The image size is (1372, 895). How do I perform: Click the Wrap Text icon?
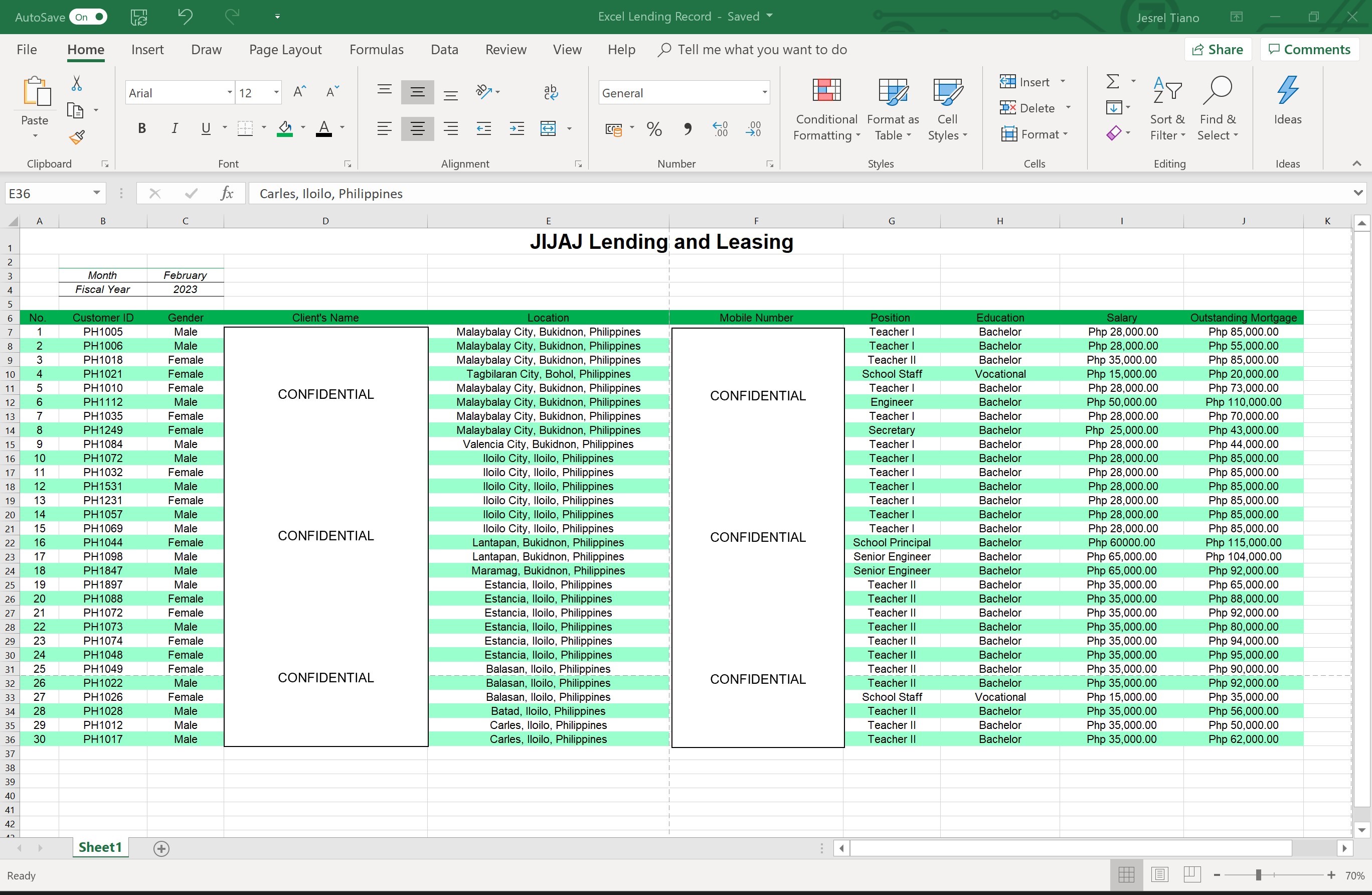551,92
